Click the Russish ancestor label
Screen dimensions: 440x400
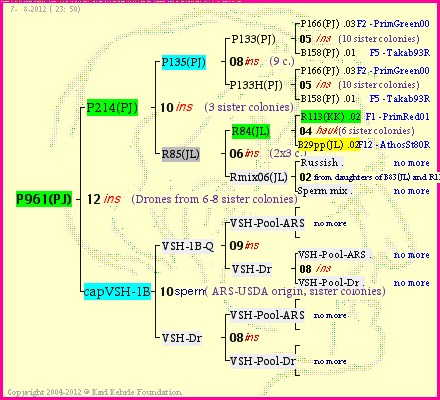click(322, 163)
